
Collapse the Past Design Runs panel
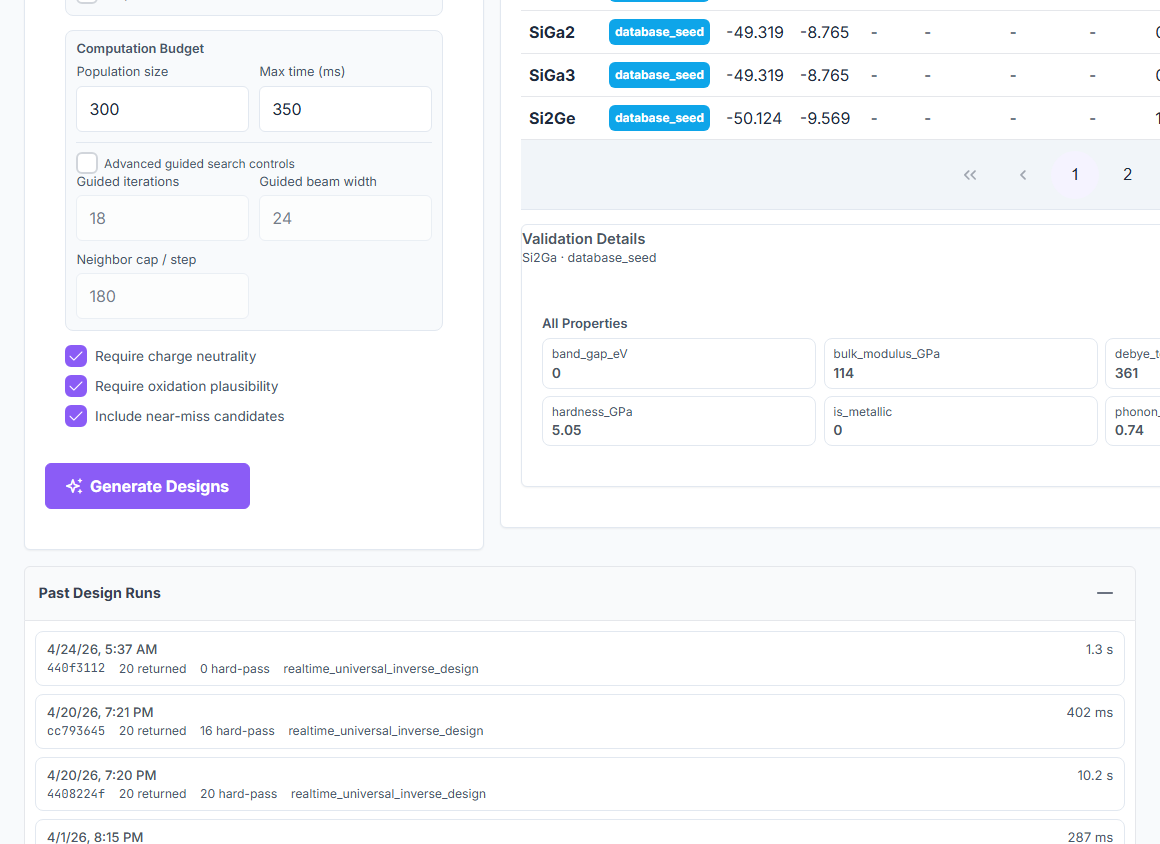click(1105, 593)
